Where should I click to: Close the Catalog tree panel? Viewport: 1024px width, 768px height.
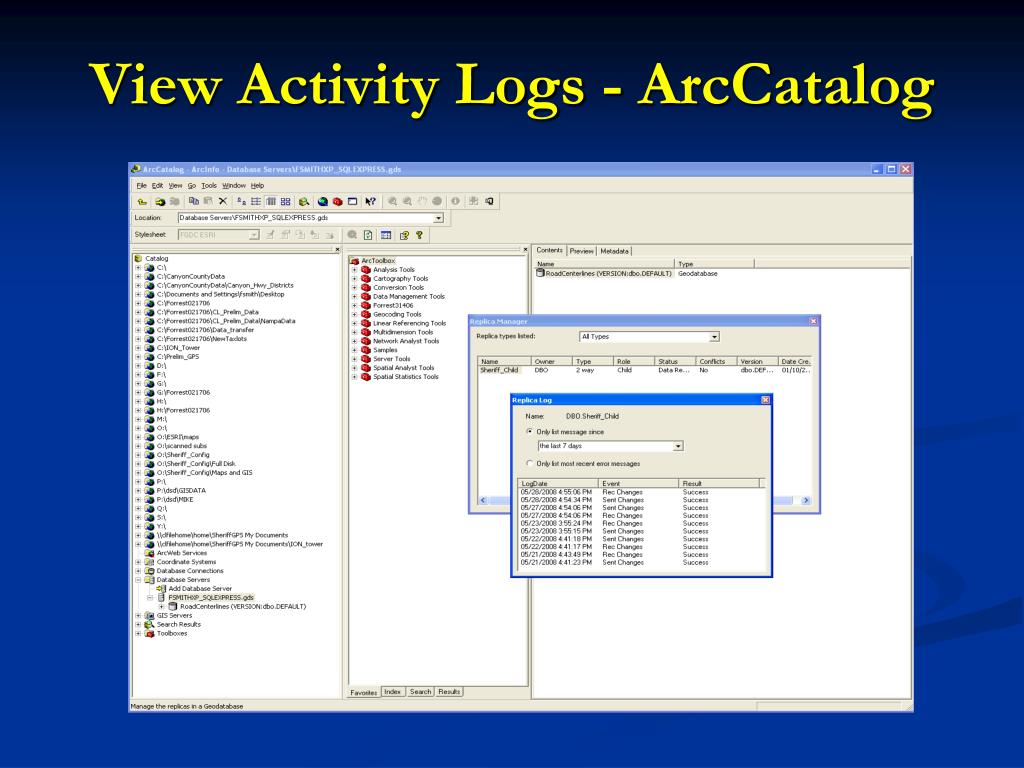click(x=338, y=249)
